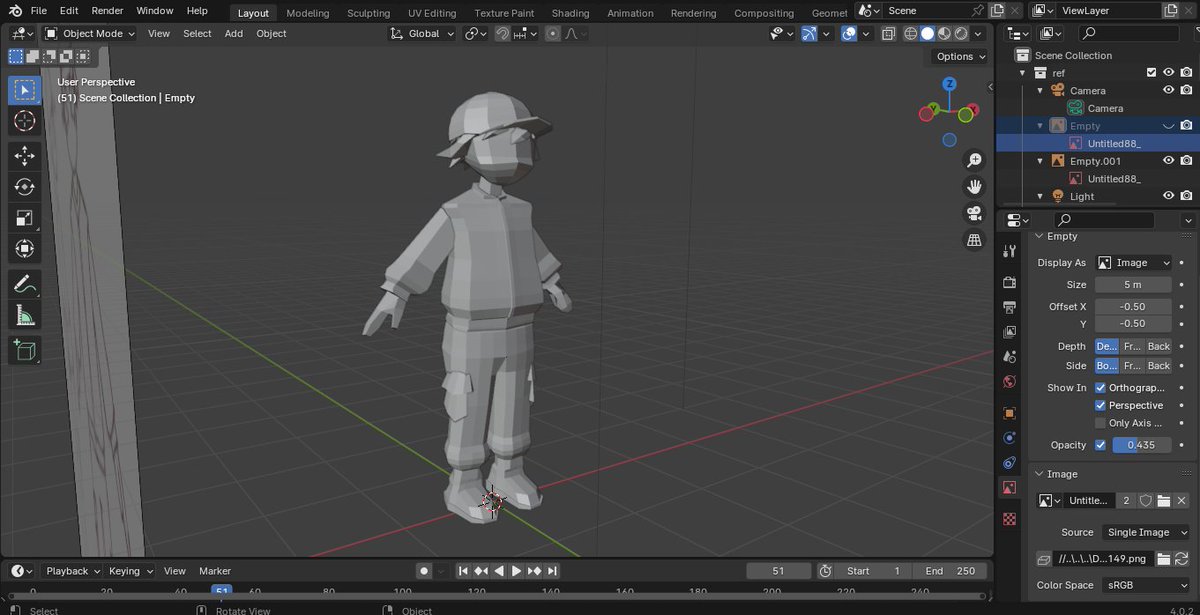Click the reload image icon

(1181, 559)
